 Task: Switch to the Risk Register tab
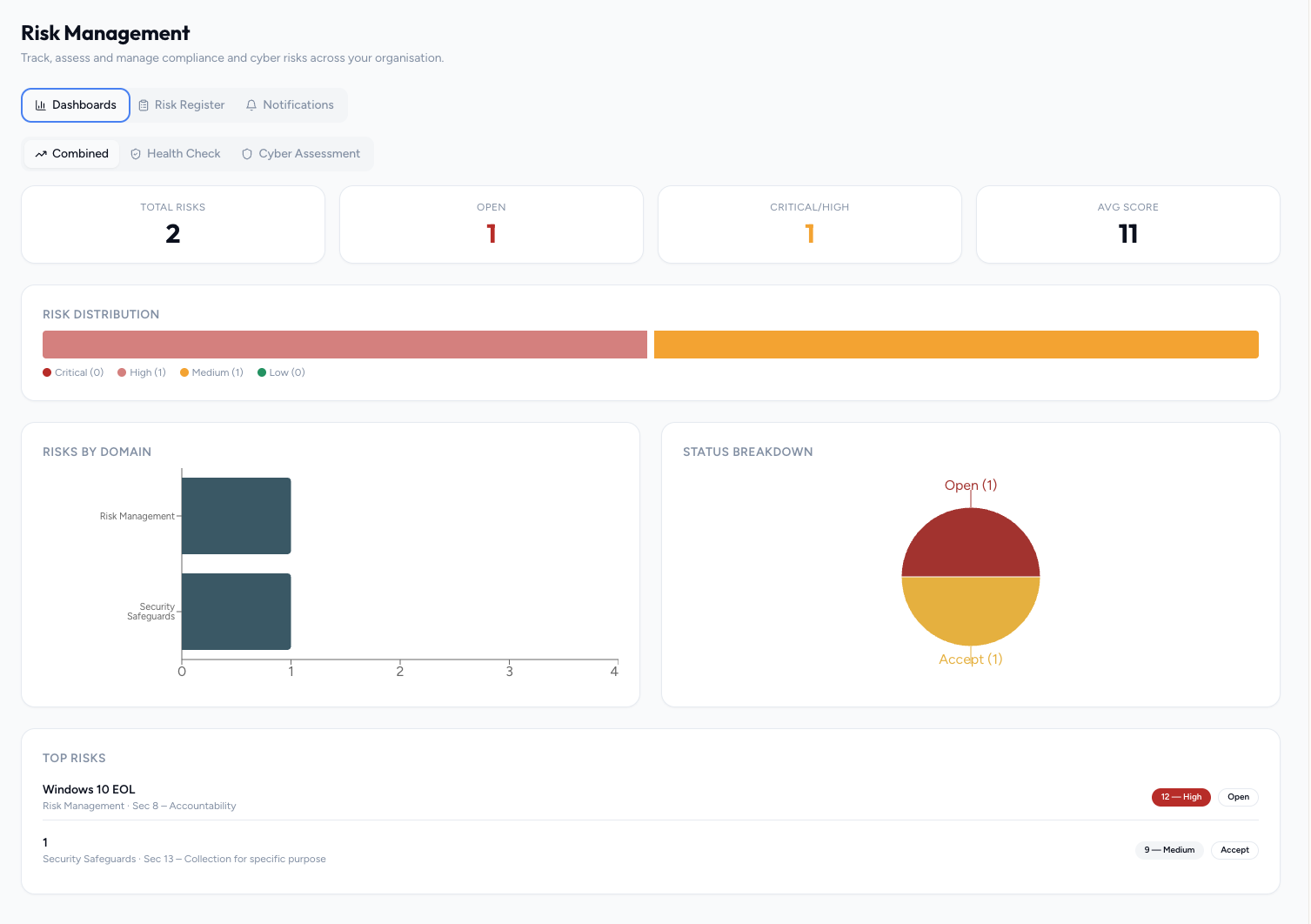coord(182,105)
